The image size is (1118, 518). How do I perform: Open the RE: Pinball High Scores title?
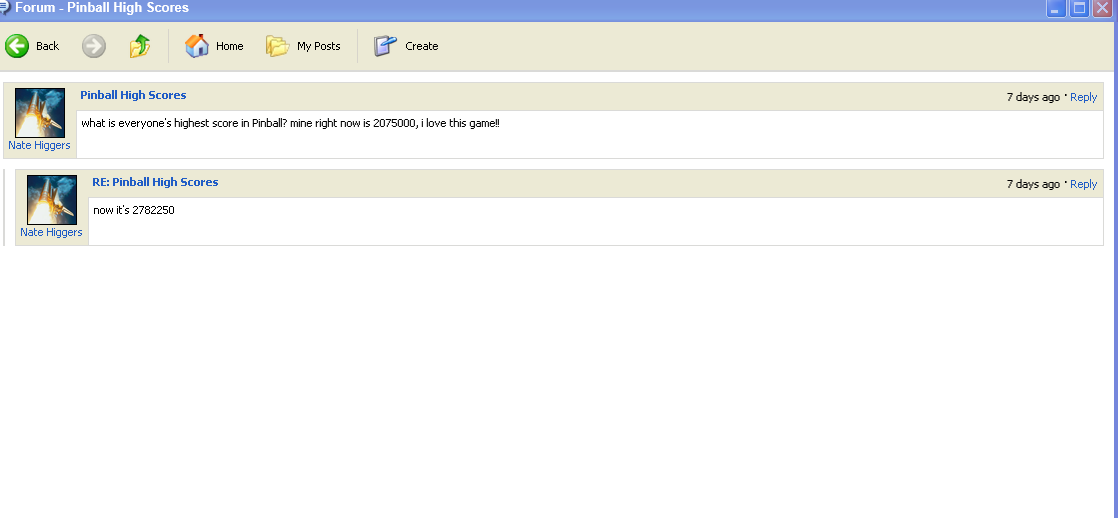click(155, 182)
